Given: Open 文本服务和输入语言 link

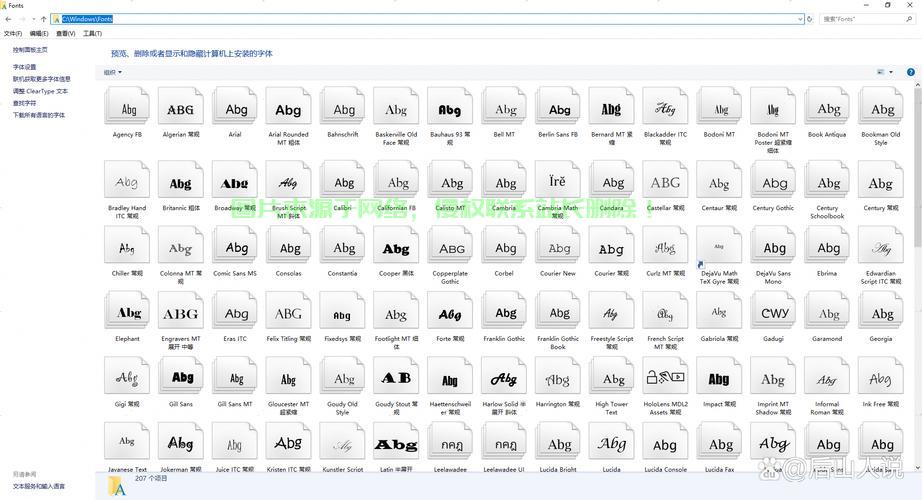Looking at the screenshot, I should [x=39, y=486].
